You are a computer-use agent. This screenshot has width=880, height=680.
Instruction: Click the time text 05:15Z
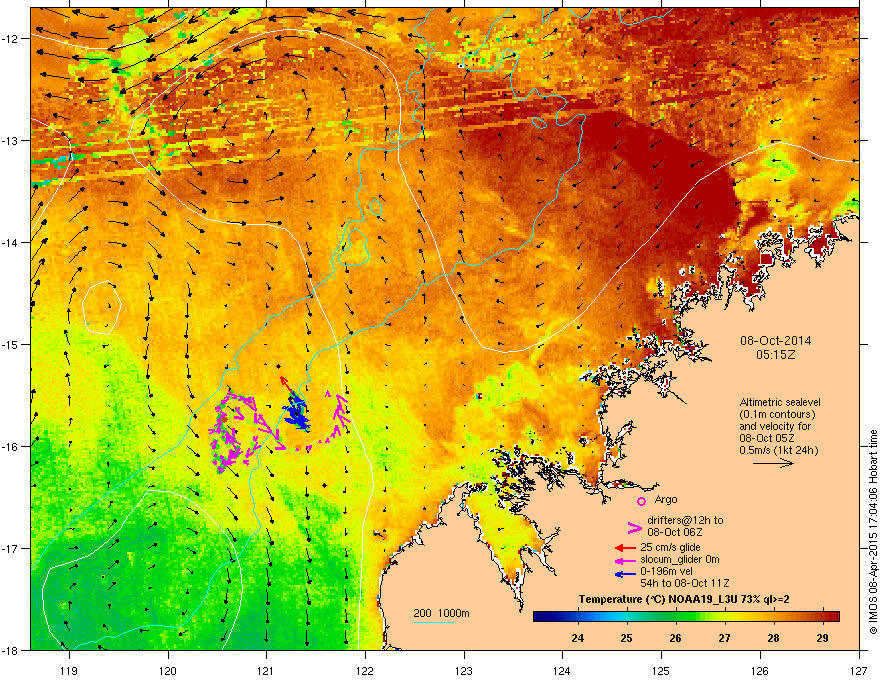[776, 355]
